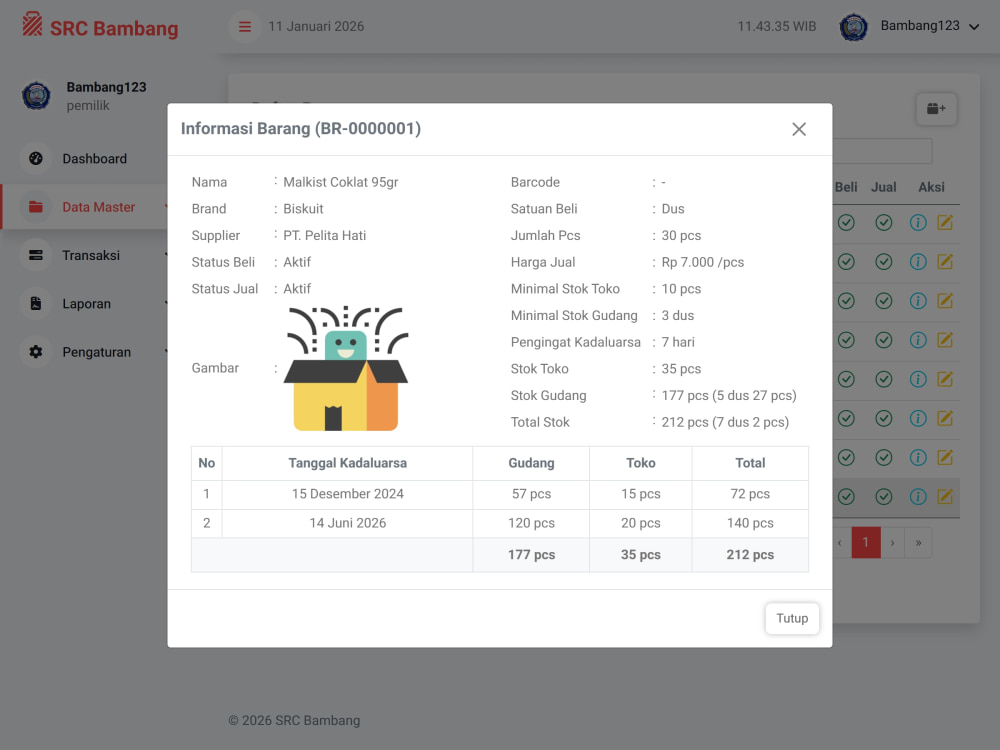Click the Jual column header

pyautogui.click(x=883, y=188)
